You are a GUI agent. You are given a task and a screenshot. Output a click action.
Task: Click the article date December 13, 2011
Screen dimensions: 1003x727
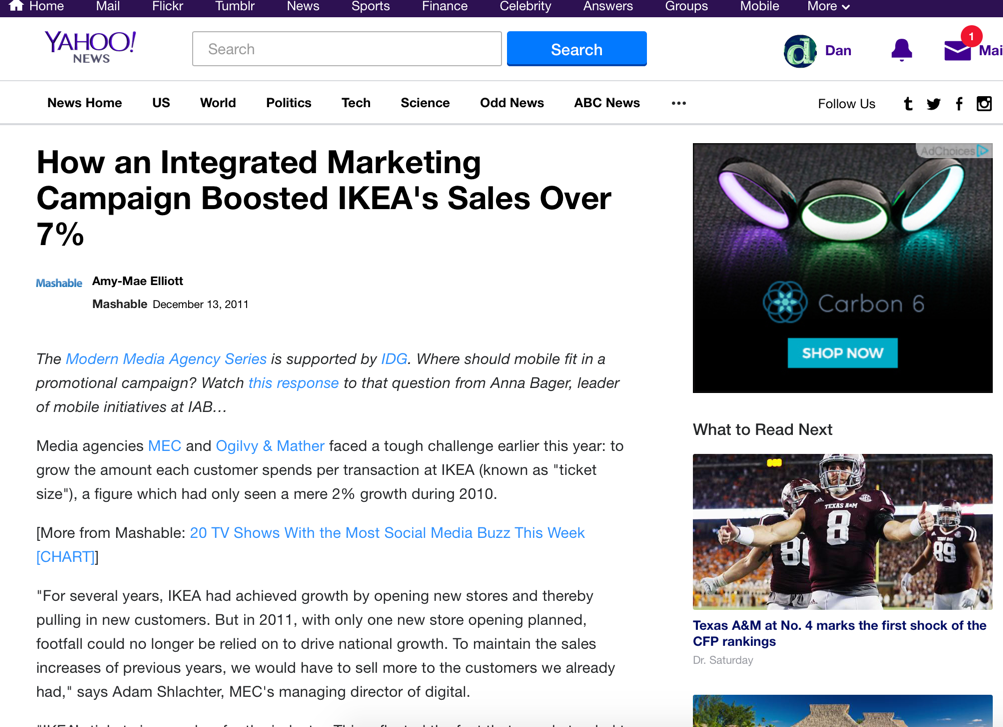tap(200, 304)
